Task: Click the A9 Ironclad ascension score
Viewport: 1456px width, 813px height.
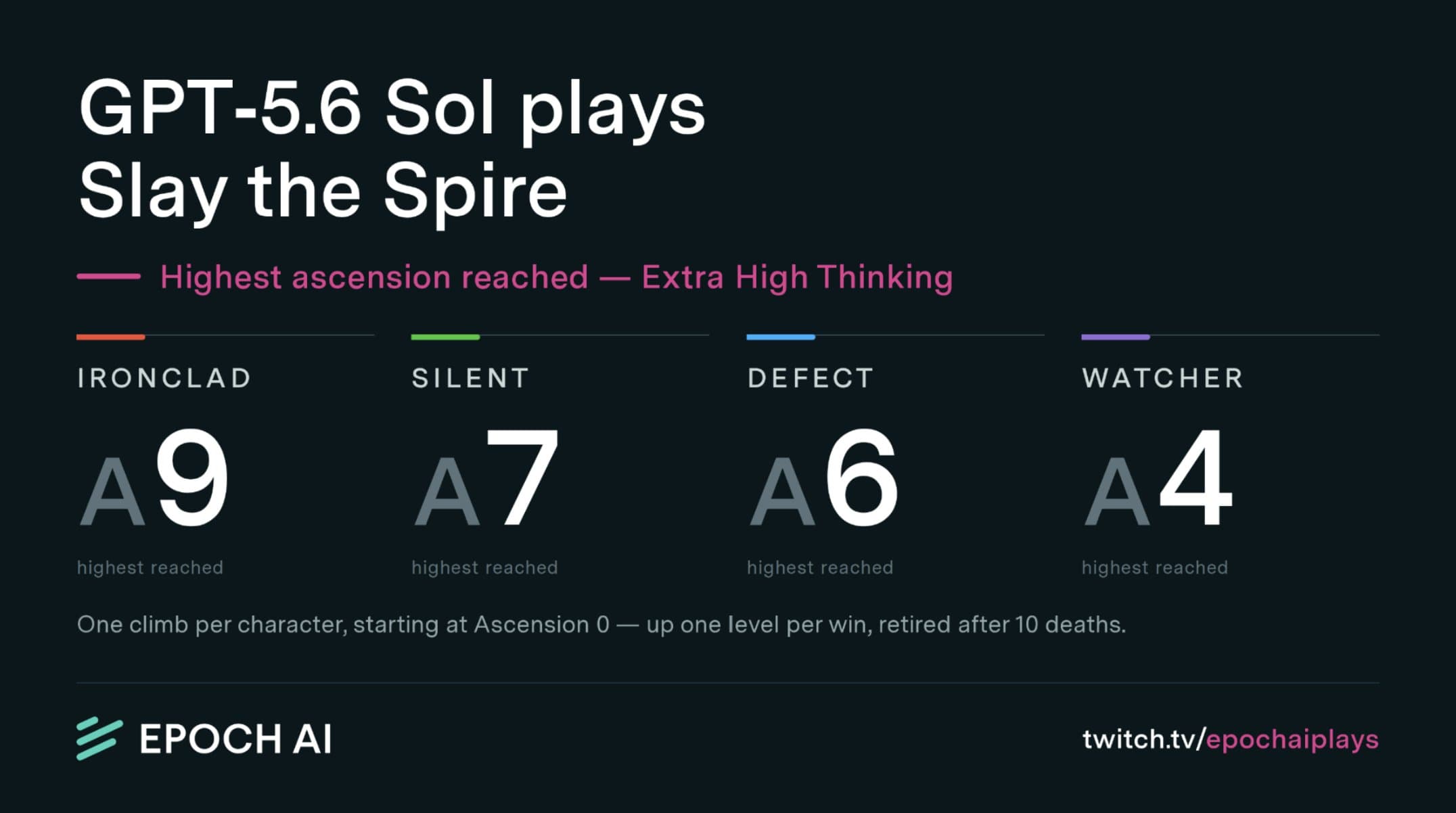Action: coord(154,478)
